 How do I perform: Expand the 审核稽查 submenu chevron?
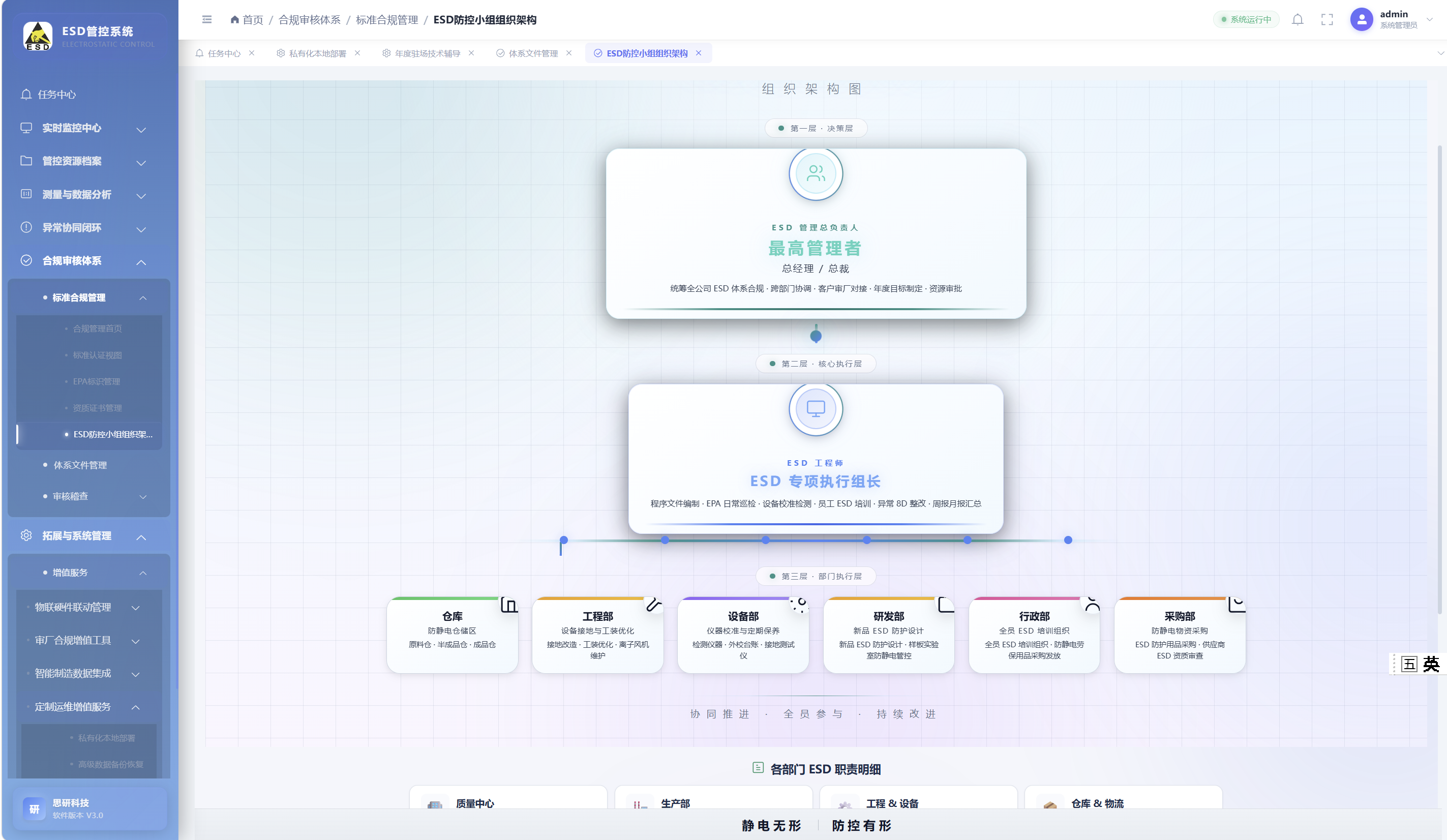(x=143, y=497)
